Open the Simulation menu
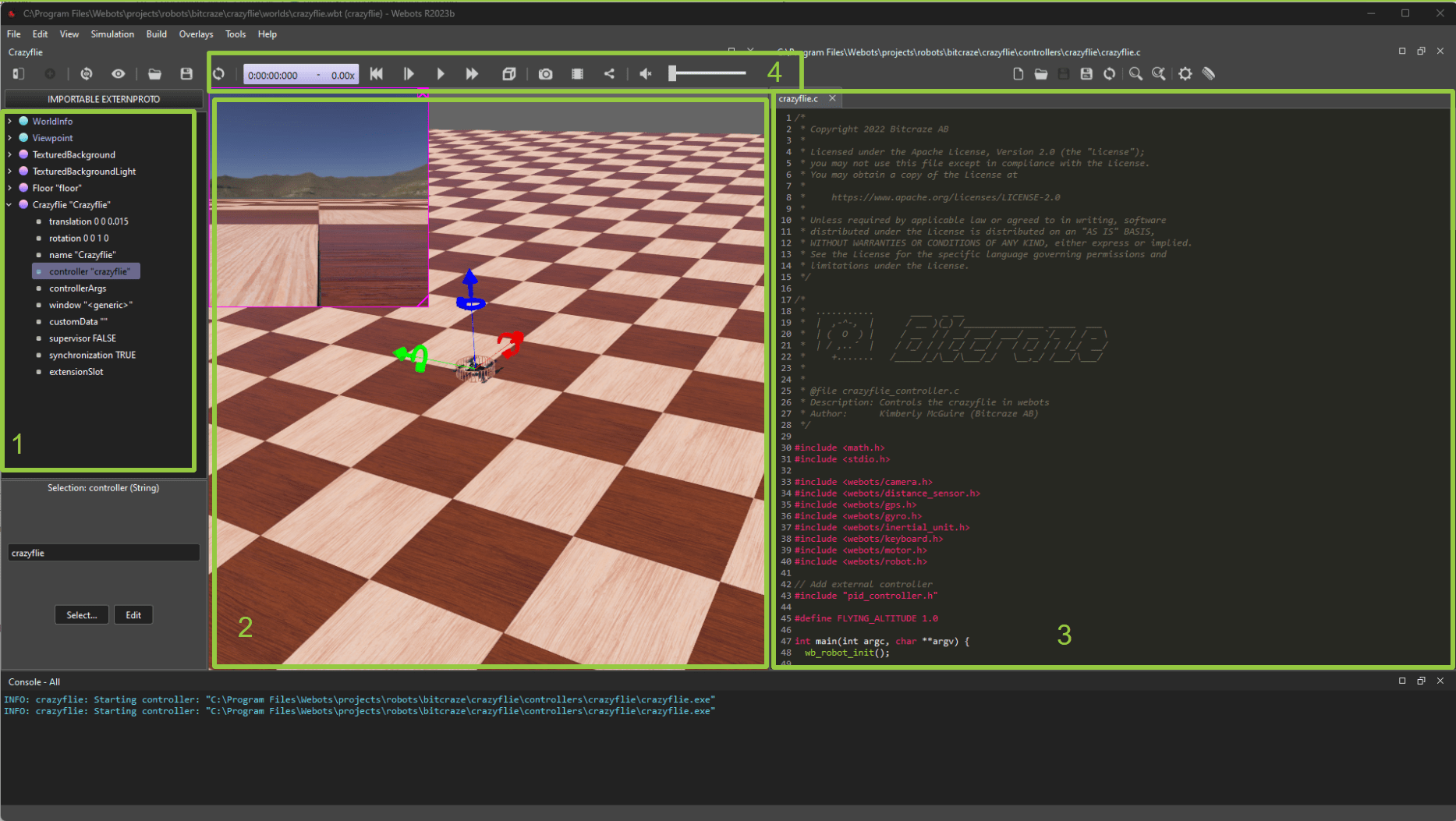Screen dimensions: 1456x821 (x=112, y=34)
